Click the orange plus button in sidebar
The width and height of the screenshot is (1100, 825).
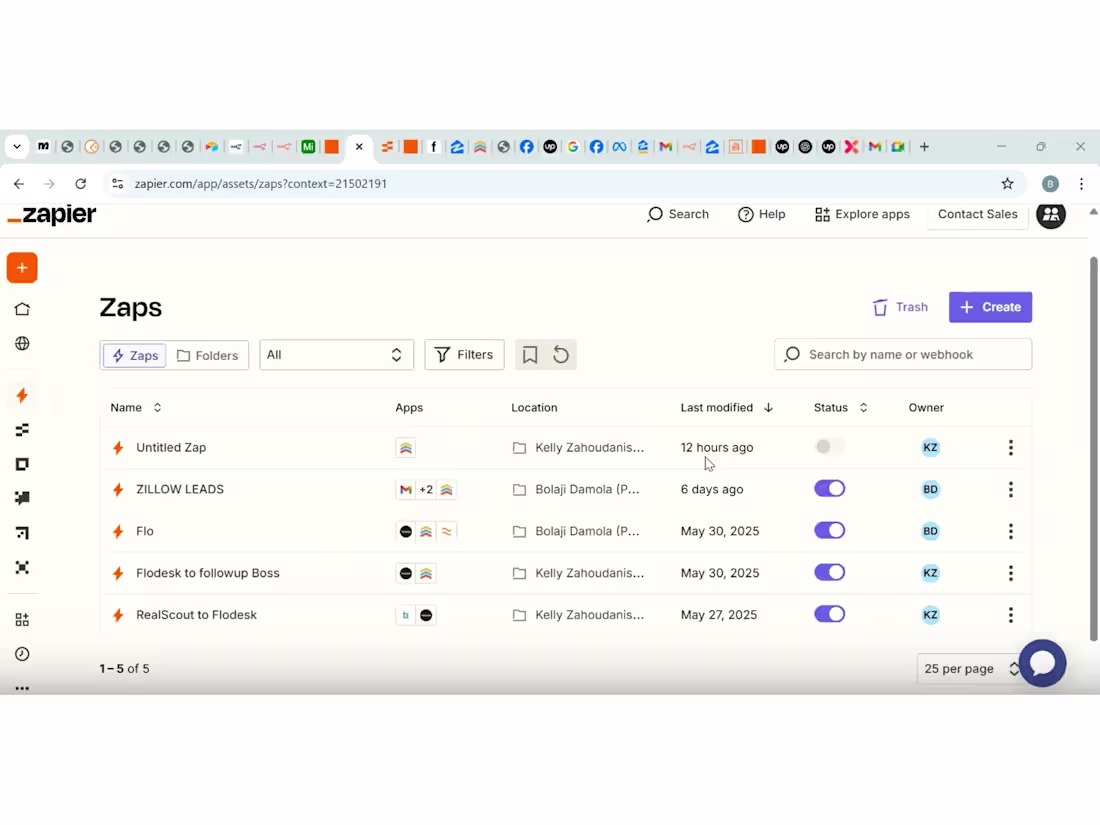pyautogui.click(x=22, y=268)
